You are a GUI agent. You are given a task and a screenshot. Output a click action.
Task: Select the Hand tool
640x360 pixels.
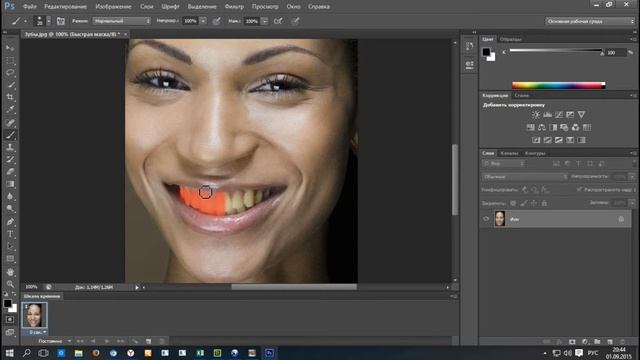coord(10,272)
